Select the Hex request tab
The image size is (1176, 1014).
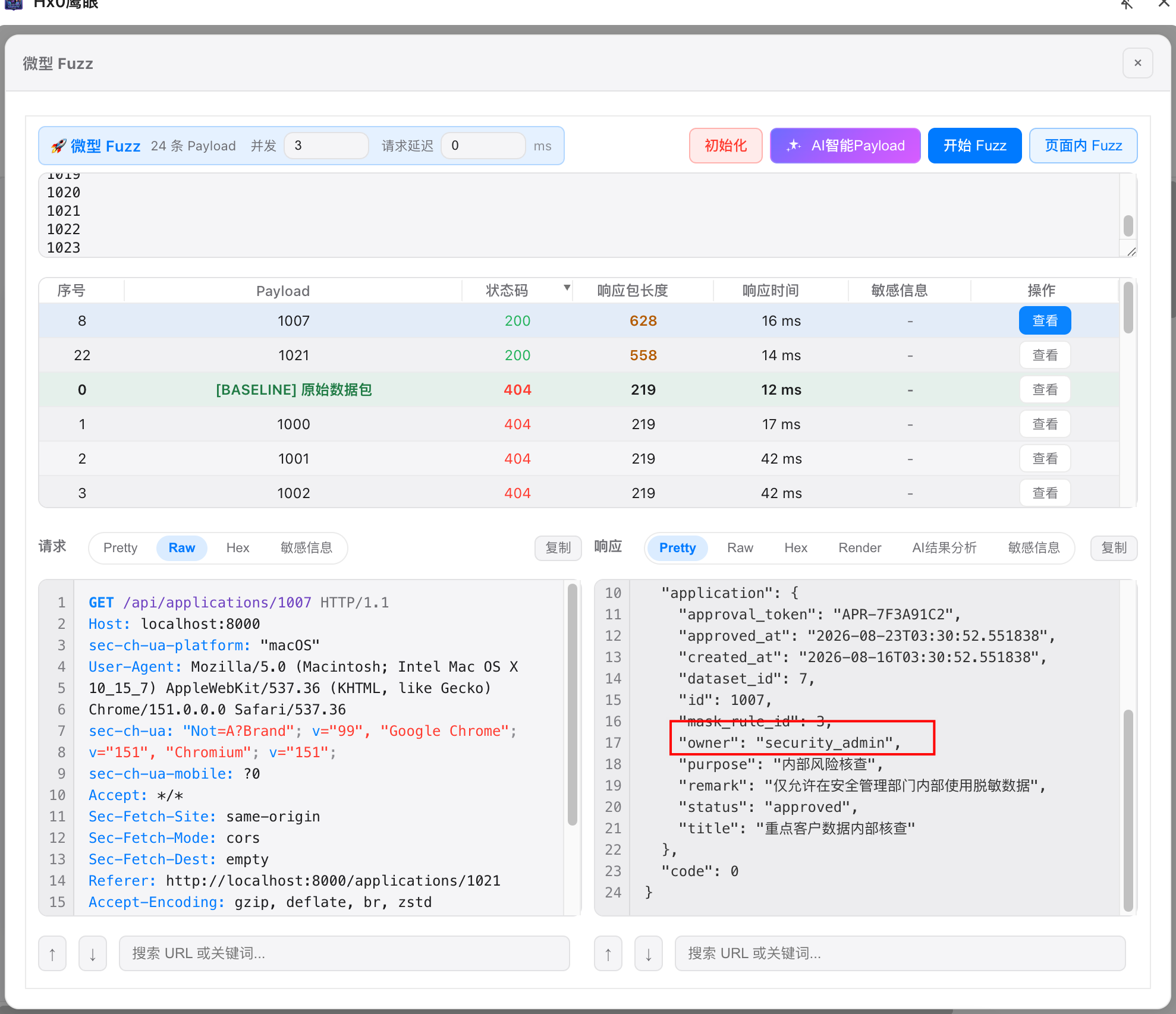[237, 547]
